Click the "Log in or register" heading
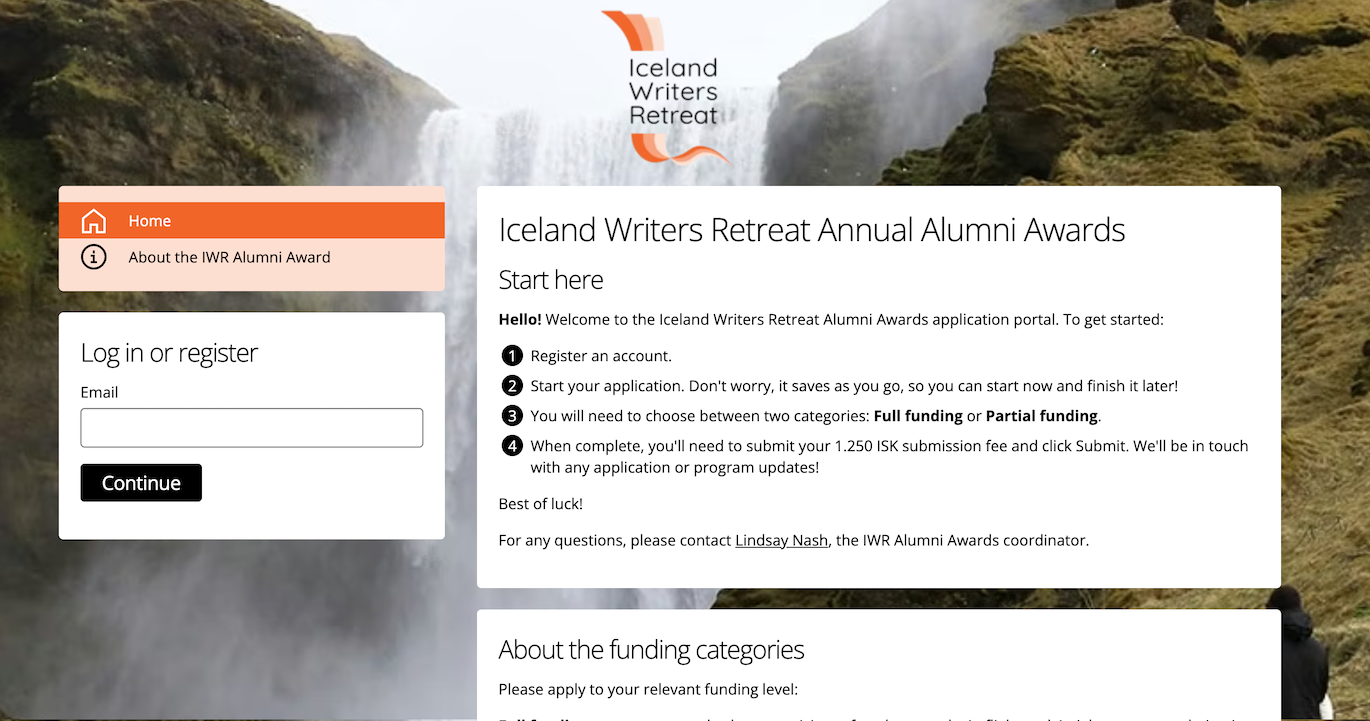Image resolution: width=1370 pixels, height=721 pixels. coord(169,353)
